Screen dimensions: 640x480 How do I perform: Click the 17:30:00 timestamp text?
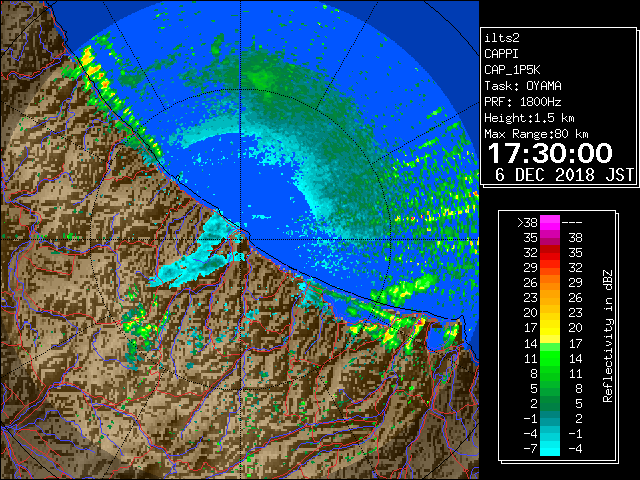tap(550, 153)
